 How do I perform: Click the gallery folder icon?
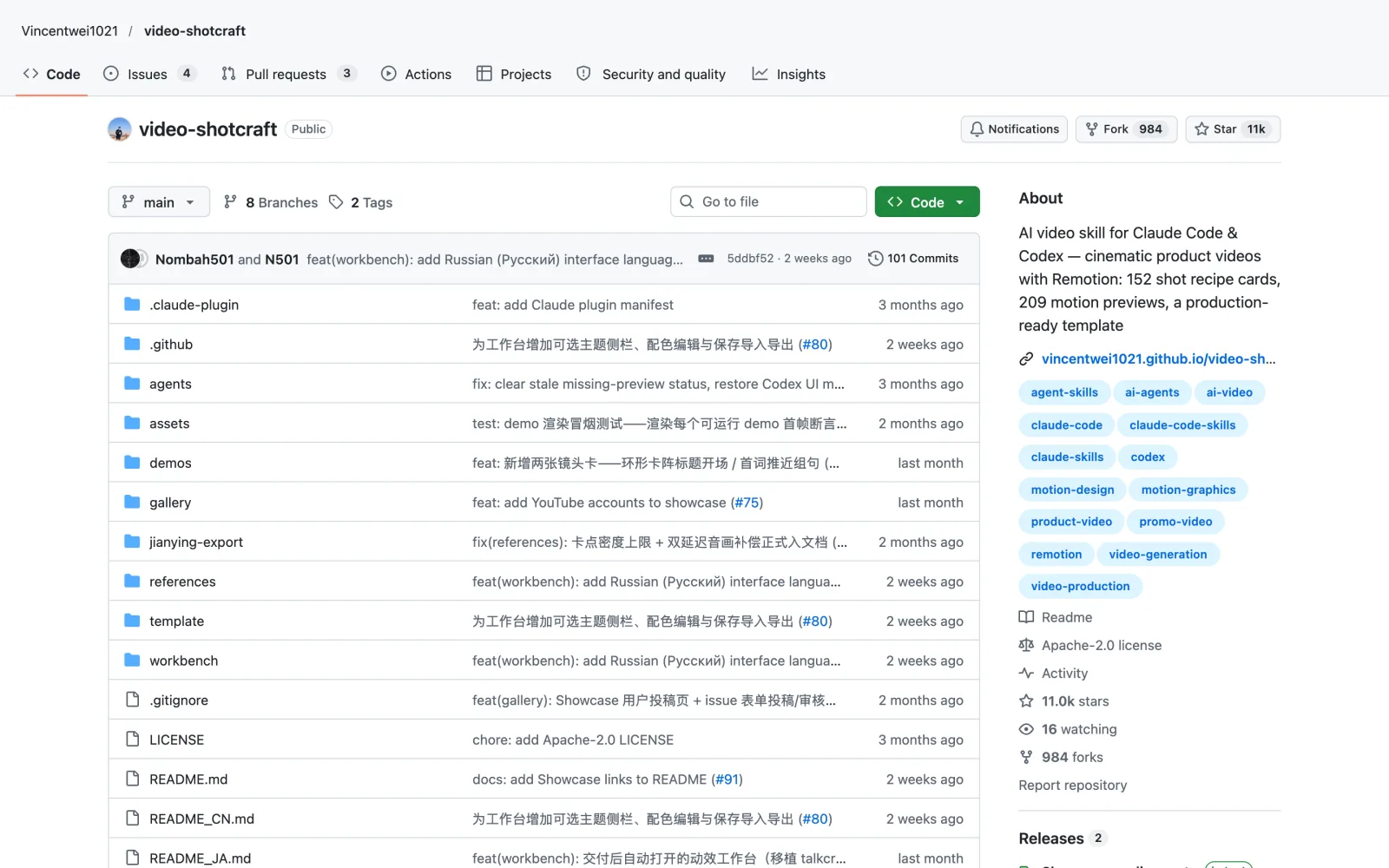132,502
